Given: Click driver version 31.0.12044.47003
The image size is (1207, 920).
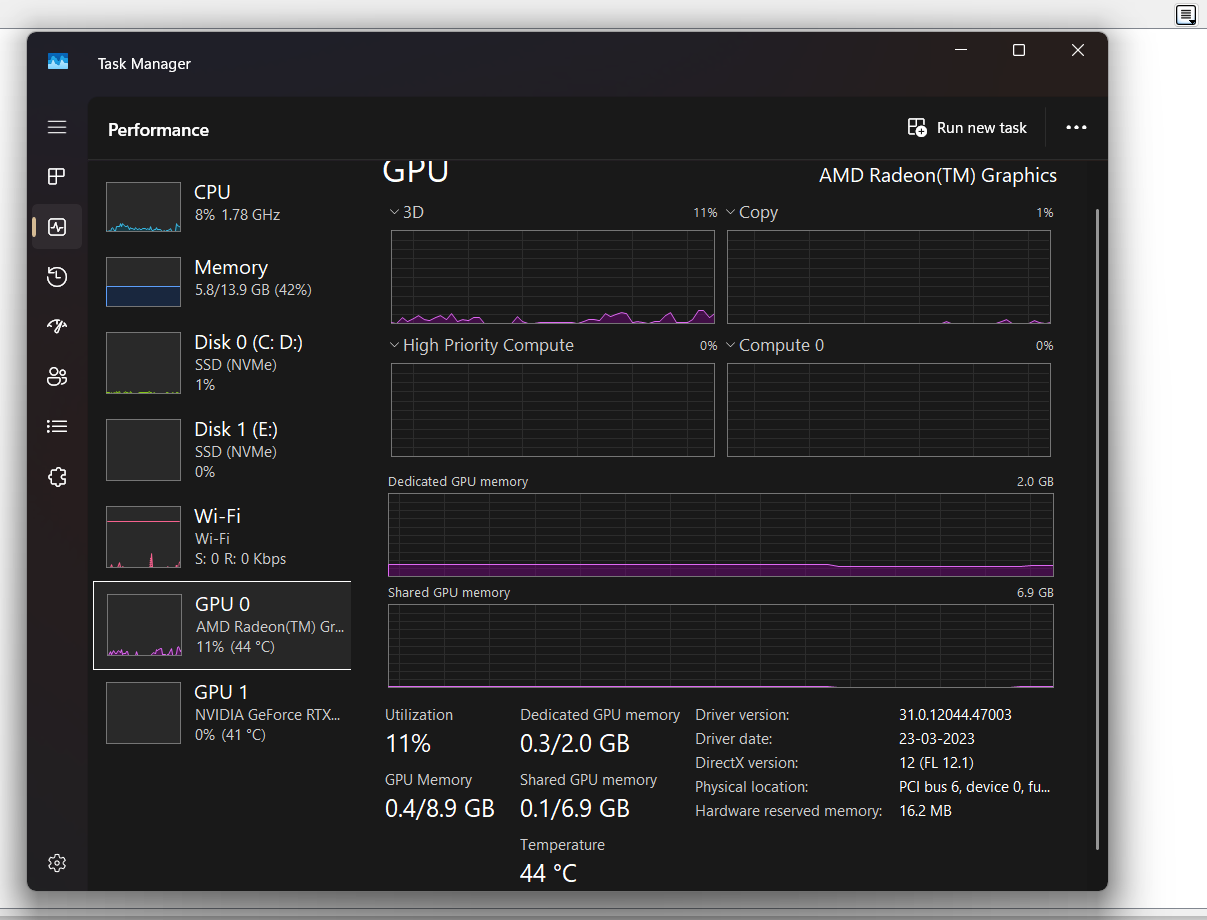Looking at the screenshot, I should click(955, 715).
